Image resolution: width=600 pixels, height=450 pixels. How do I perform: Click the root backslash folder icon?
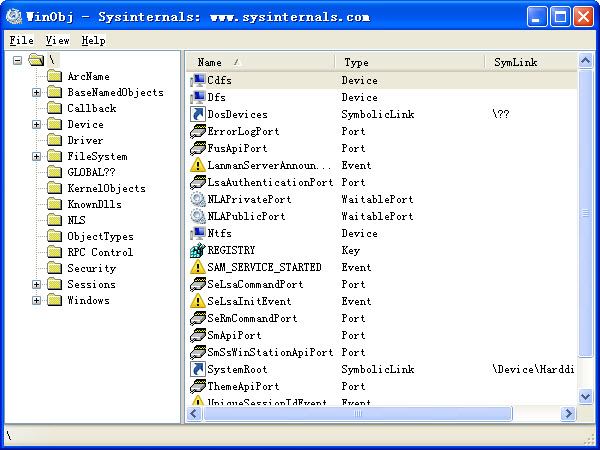(36, 60)
